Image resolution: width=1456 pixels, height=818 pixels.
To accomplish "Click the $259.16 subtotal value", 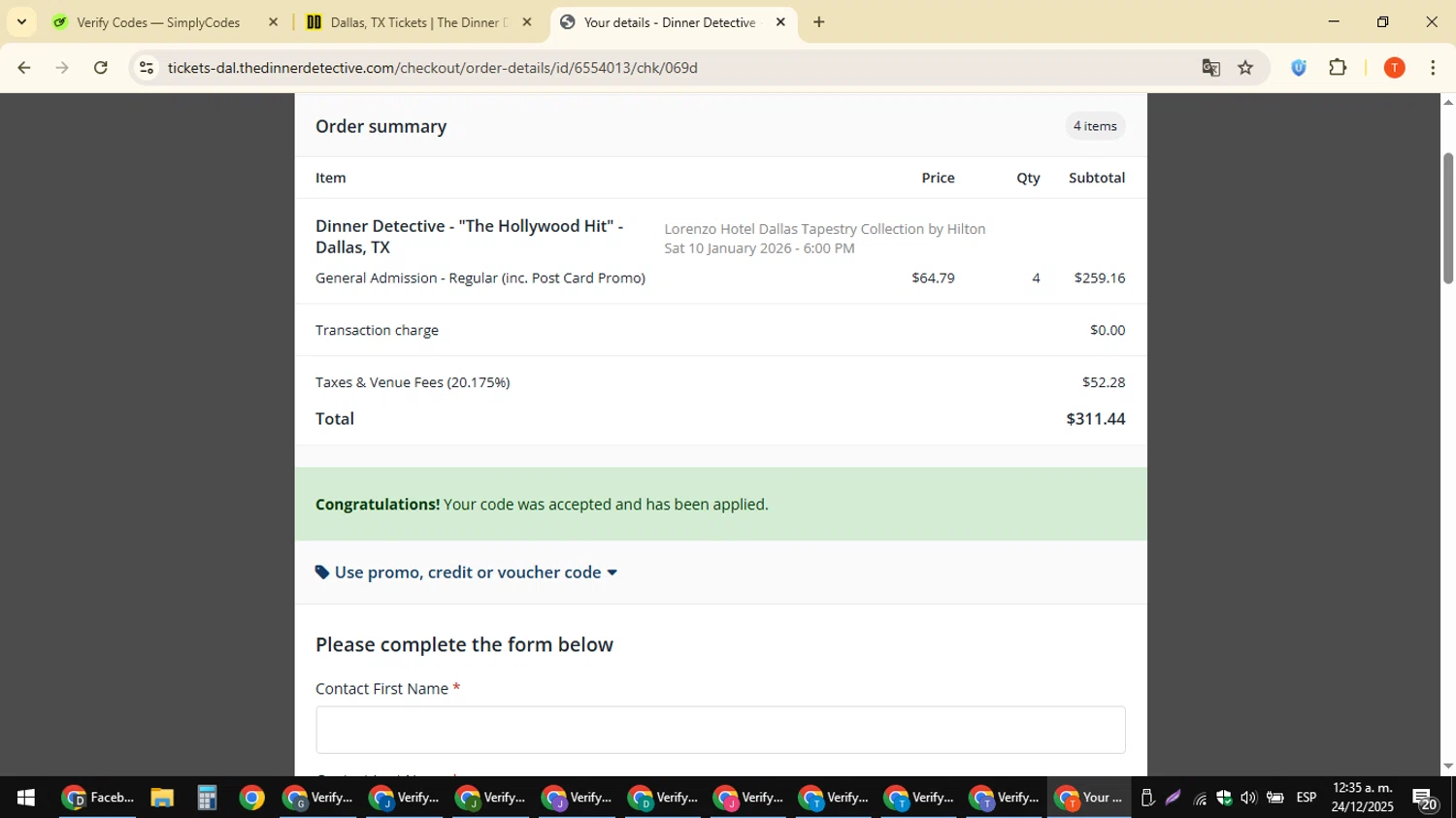I will pyautogui.click(x=1100, y=278).
